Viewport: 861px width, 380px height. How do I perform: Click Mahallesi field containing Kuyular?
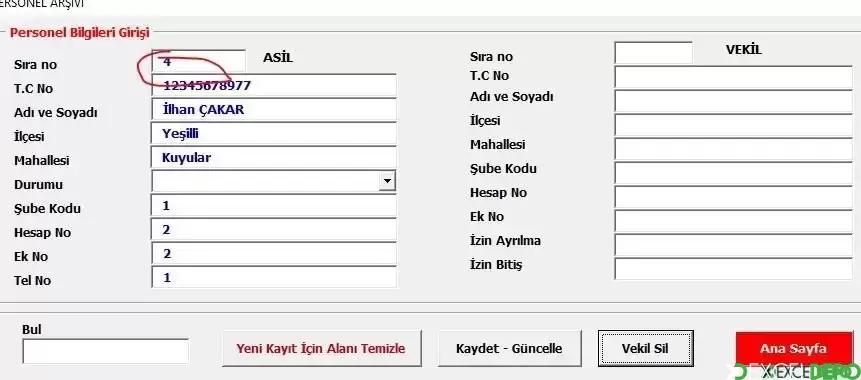(273, 158)
